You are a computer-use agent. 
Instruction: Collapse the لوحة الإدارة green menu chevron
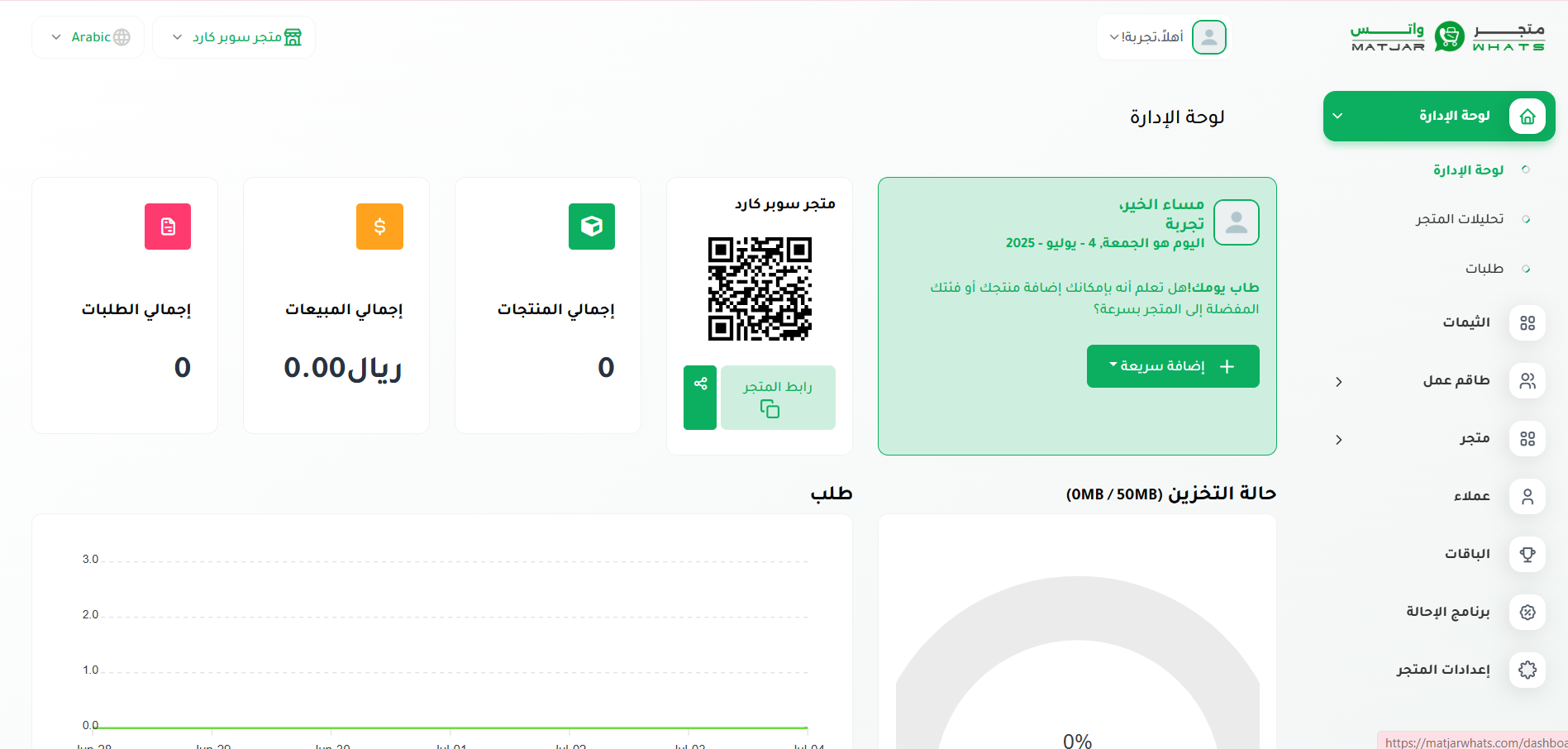pyautogui.click(x=1338, y=116)
